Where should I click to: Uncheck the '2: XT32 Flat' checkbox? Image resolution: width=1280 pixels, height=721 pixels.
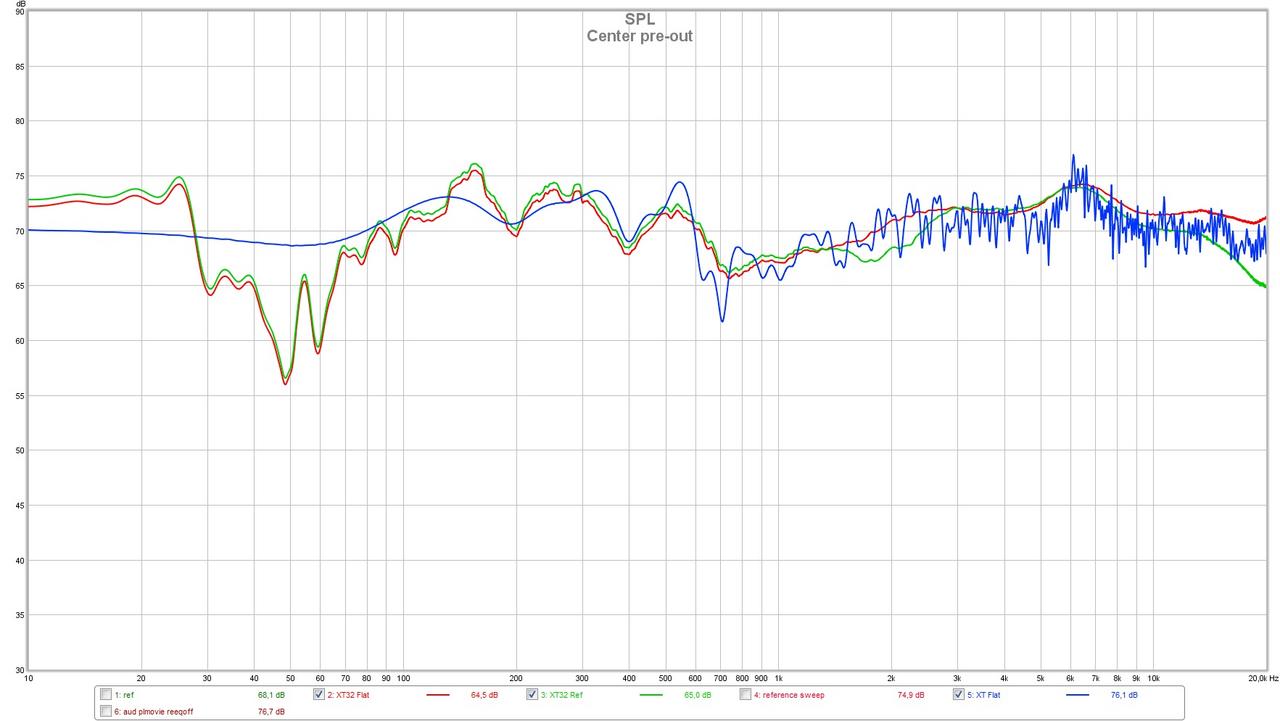click(319, 694)
